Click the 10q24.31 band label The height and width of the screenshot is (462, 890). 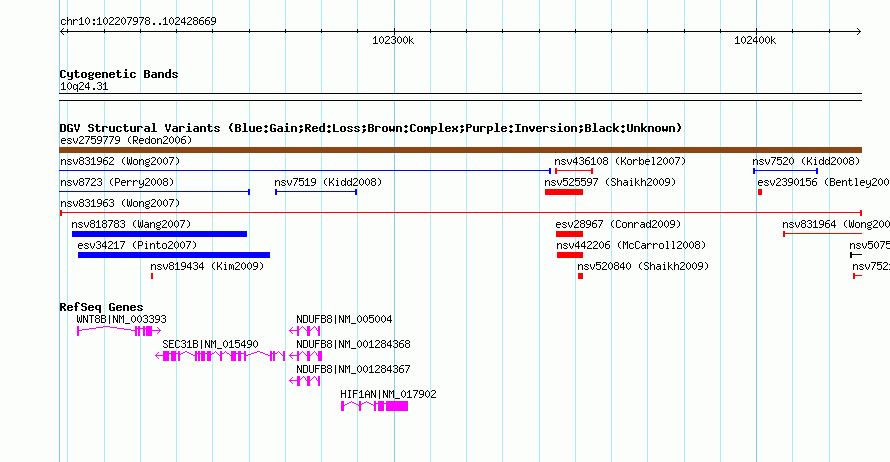click(x=84, y=87)
